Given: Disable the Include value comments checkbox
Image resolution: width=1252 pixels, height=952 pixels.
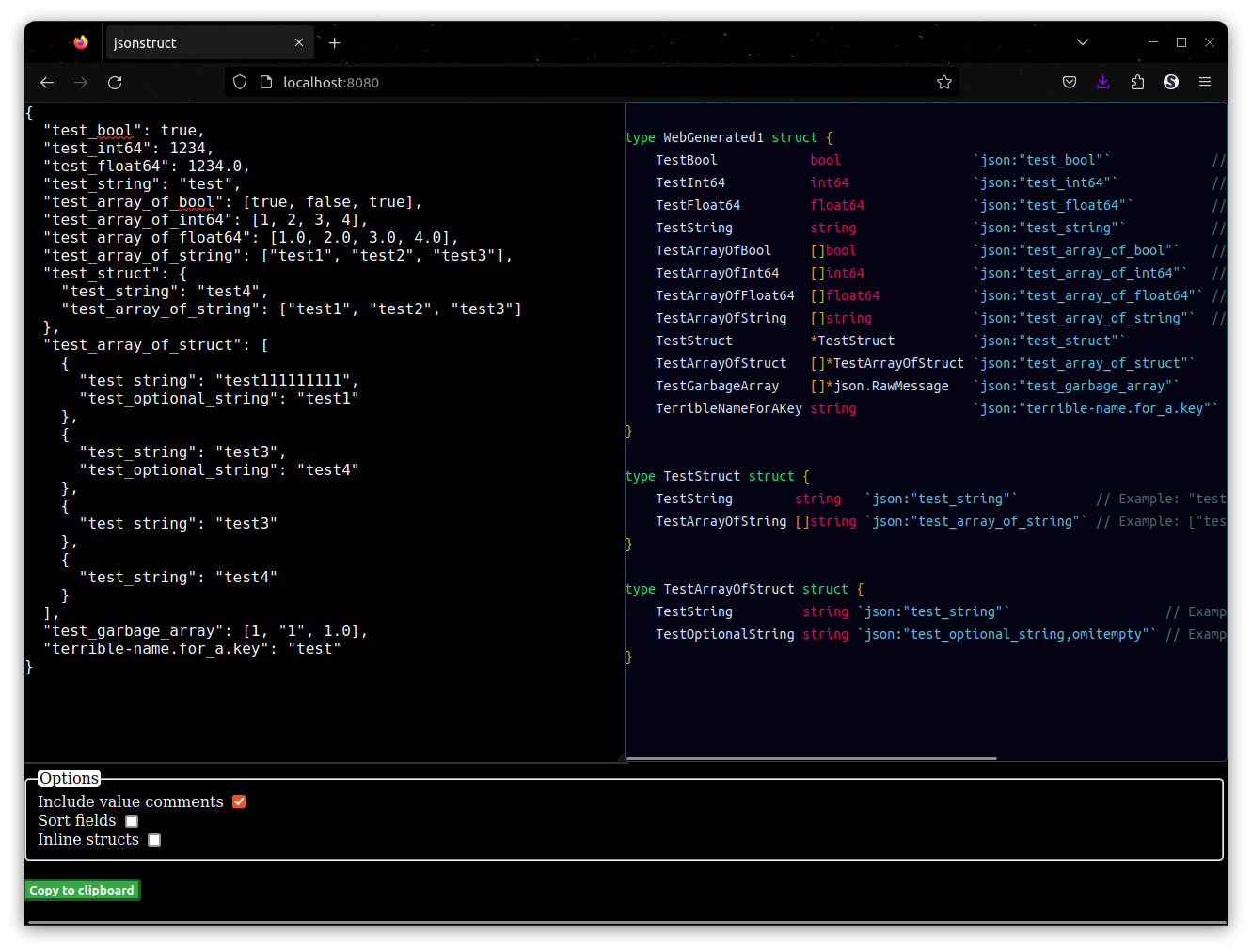Looking at the screenshot, I should (239, 801).
